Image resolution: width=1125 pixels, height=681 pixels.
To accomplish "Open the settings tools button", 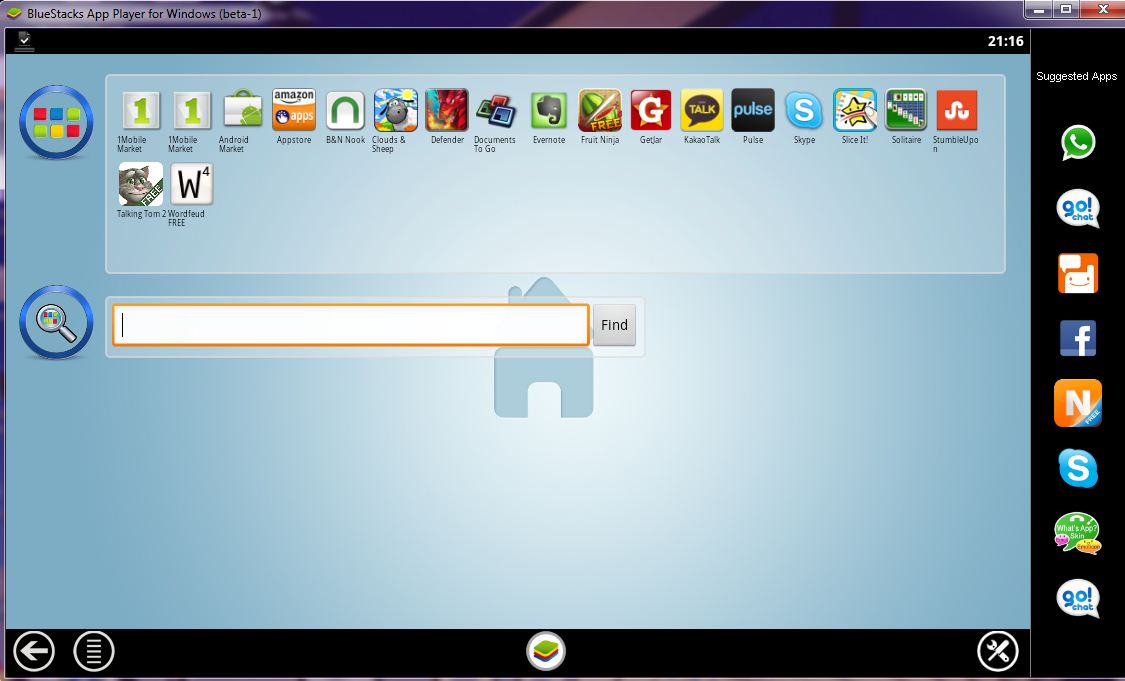I will 998,652.
